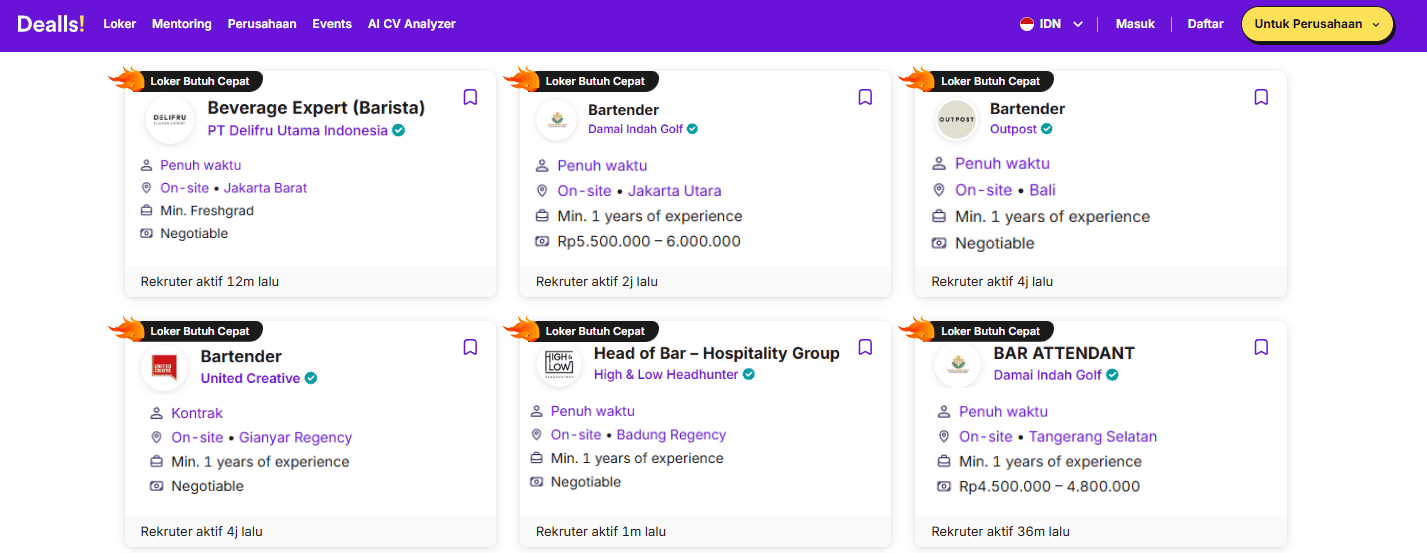Open the High & Low Headhunter link

[666, 375]
